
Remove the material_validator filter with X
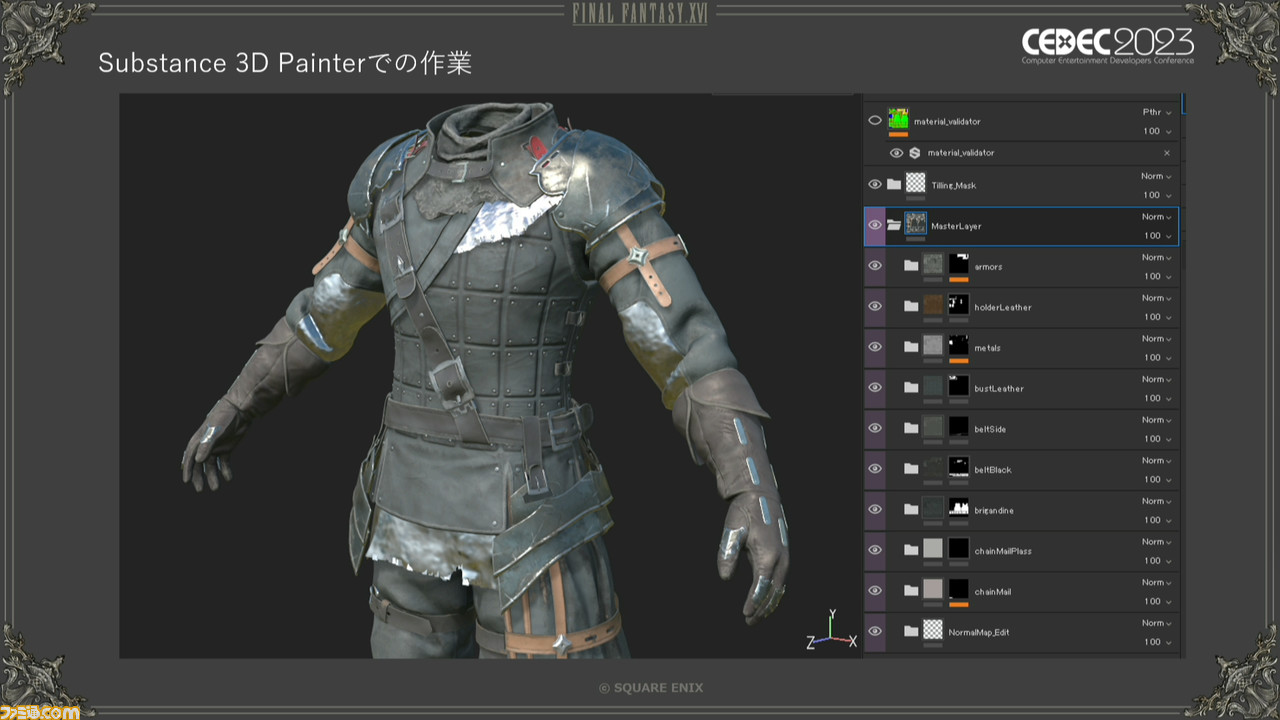(1166, 153)
